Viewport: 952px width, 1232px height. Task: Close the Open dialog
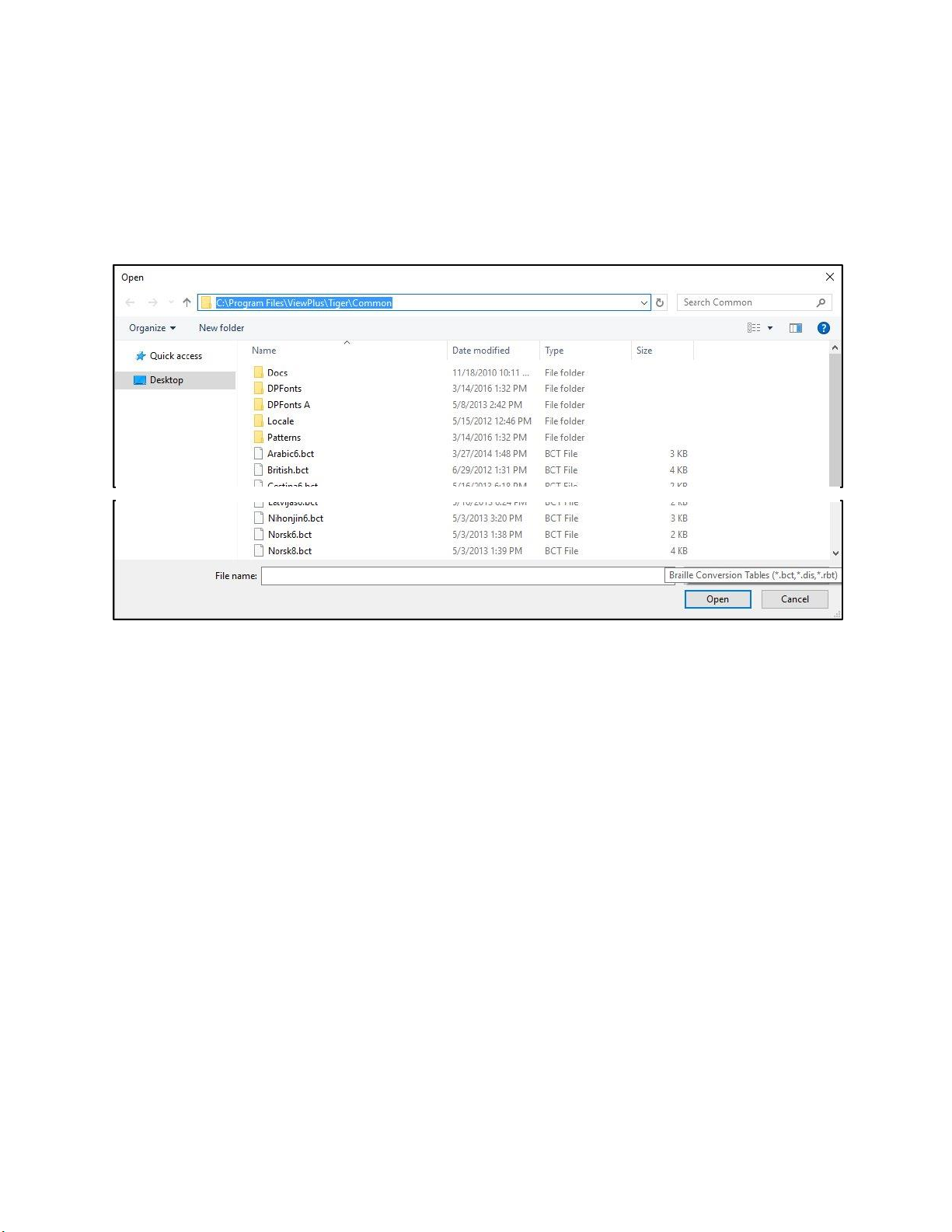pos(830,277)
